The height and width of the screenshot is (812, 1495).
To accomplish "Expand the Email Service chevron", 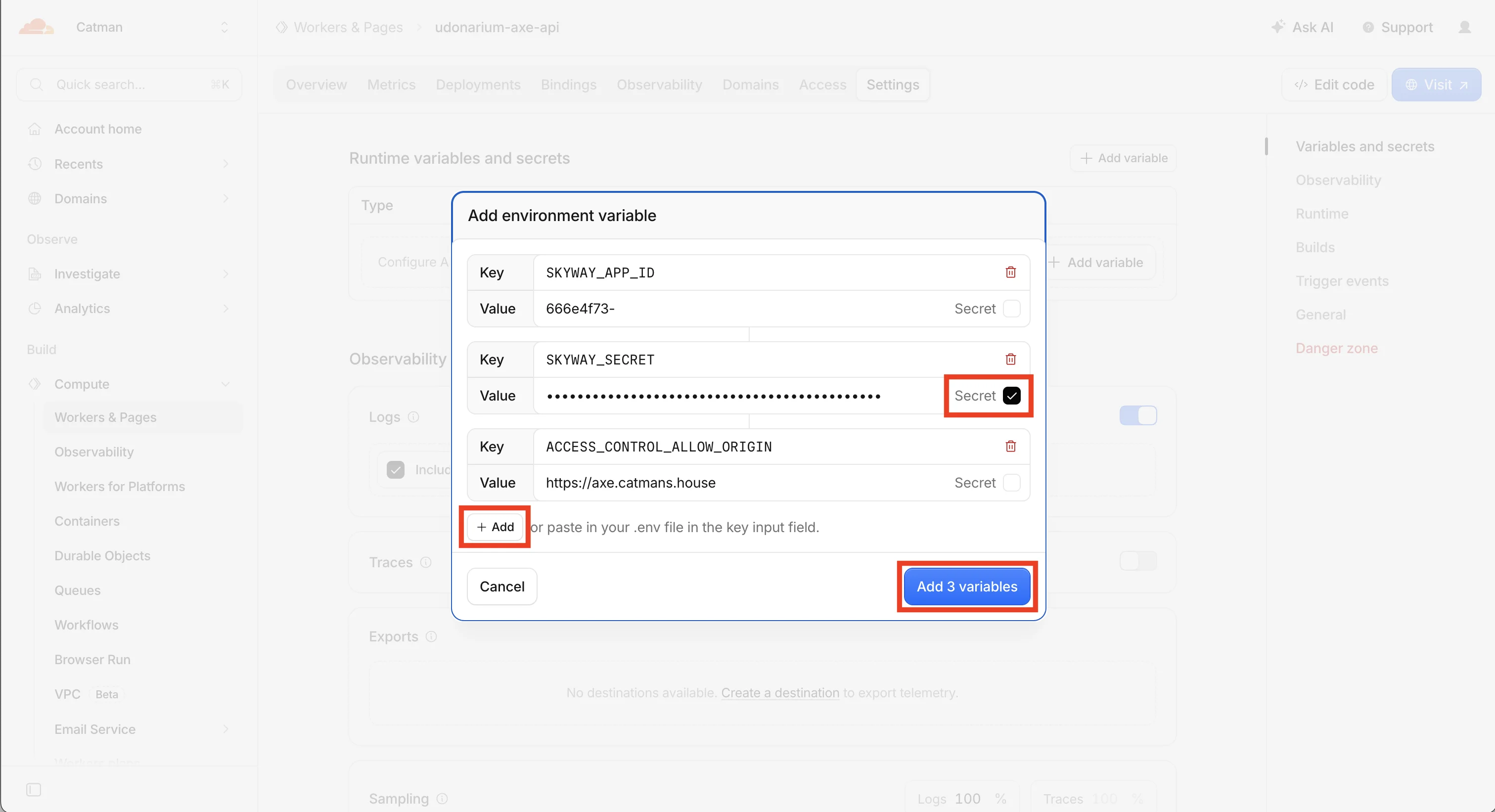I will click(x=226, y=729).
